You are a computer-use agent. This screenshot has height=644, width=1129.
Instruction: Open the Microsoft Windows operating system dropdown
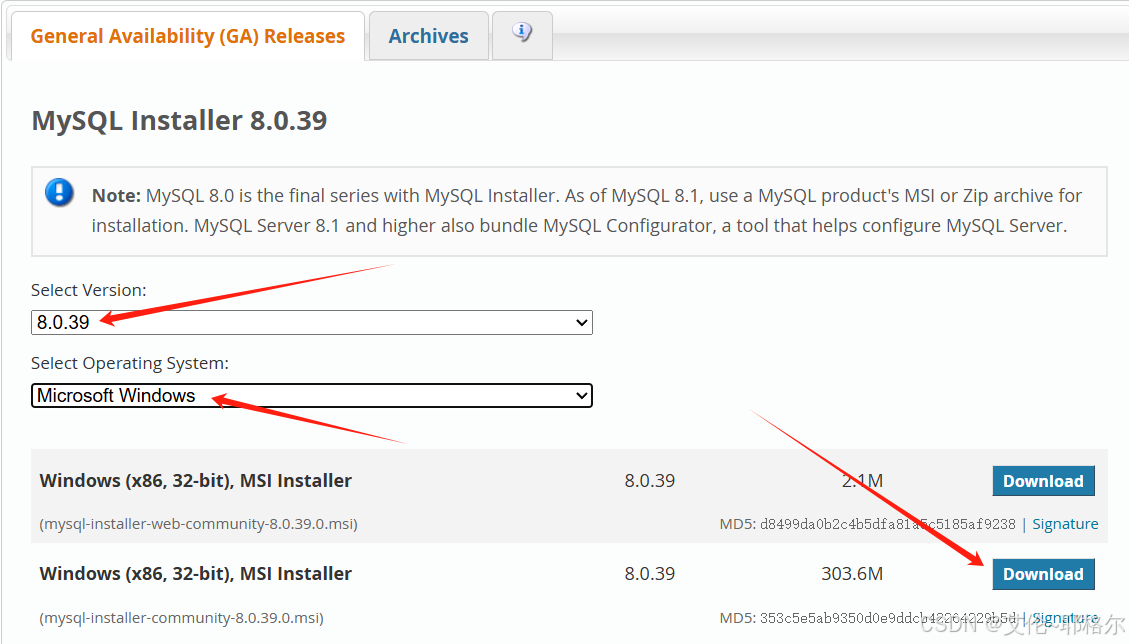tap(312, 395)
